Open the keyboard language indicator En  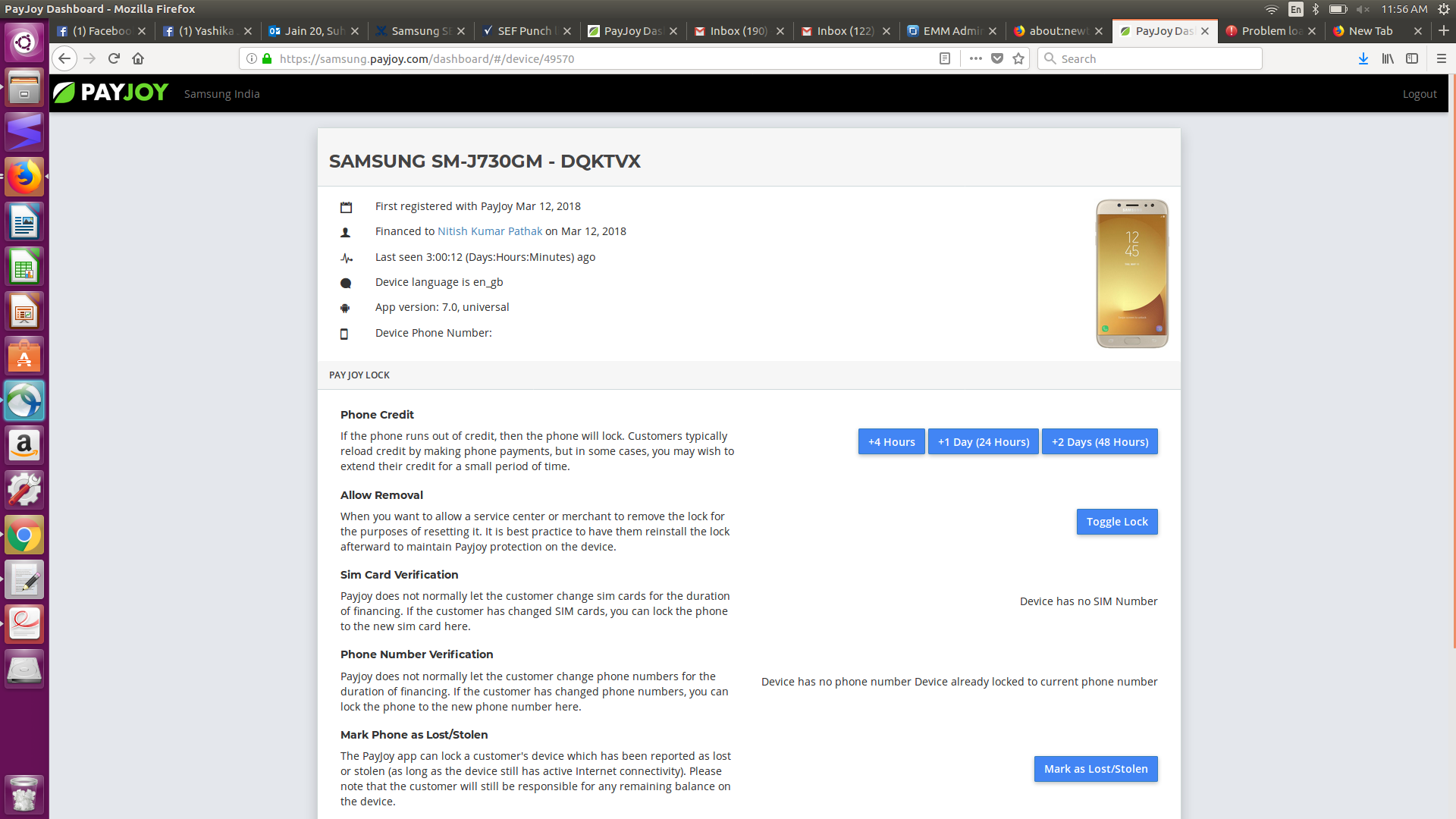pyautogui.click(x=1296, y=9)
